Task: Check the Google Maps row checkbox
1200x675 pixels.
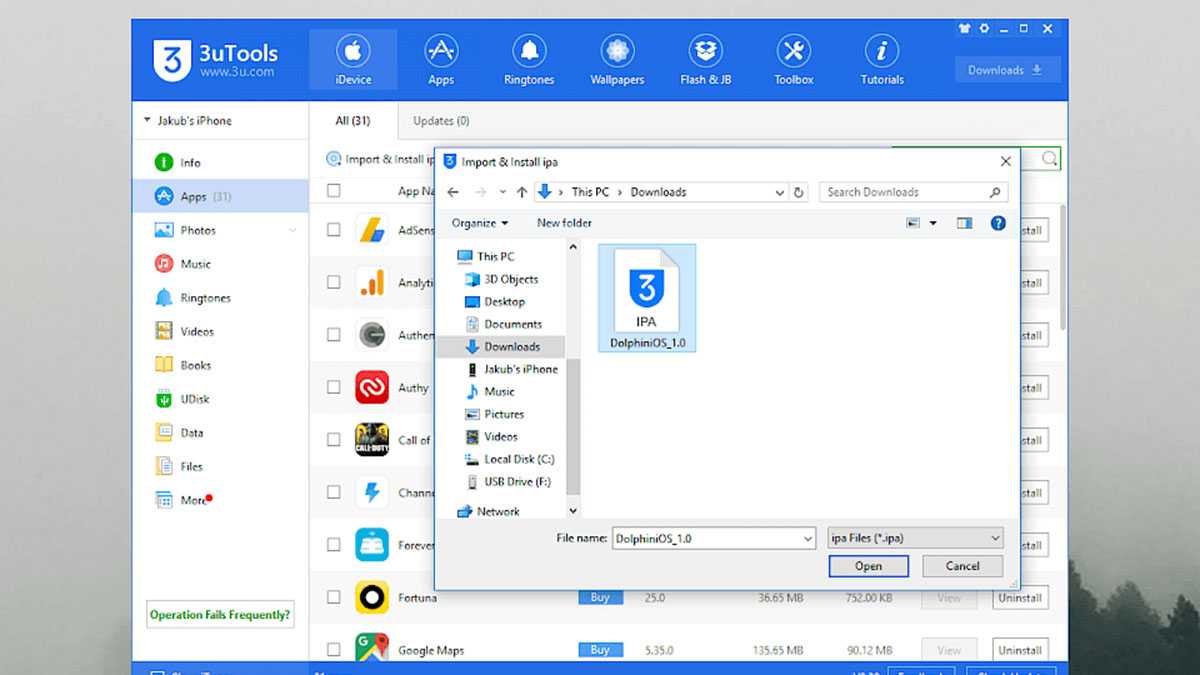Action: [x=334, y=649]
